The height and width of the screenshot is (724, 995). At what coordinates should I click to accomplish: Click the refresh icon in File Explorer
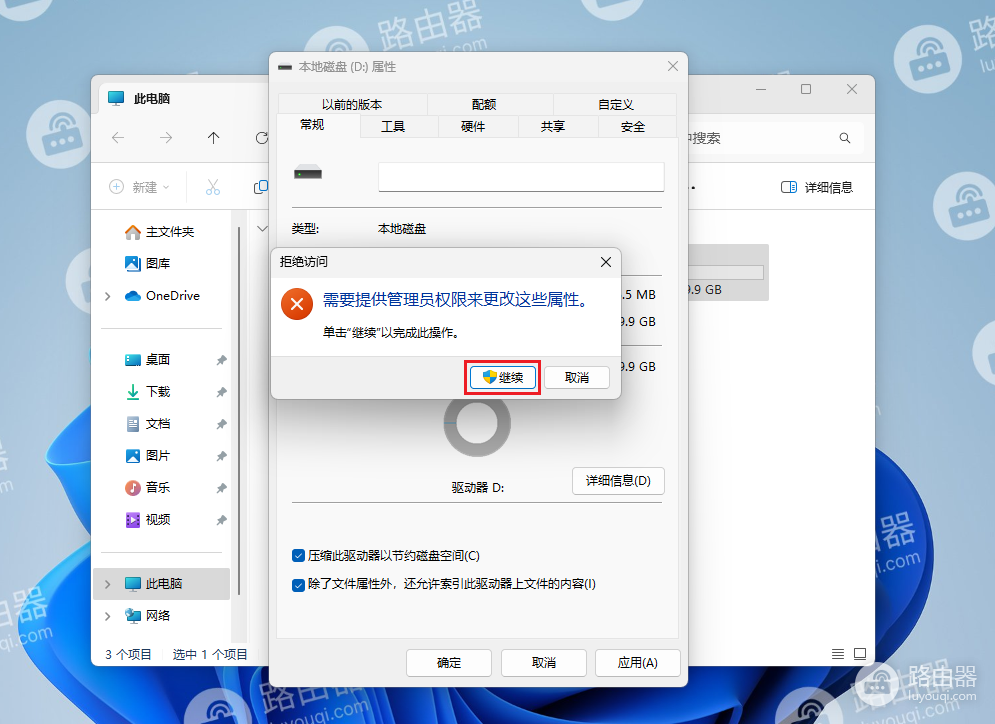tap(261, 138)
